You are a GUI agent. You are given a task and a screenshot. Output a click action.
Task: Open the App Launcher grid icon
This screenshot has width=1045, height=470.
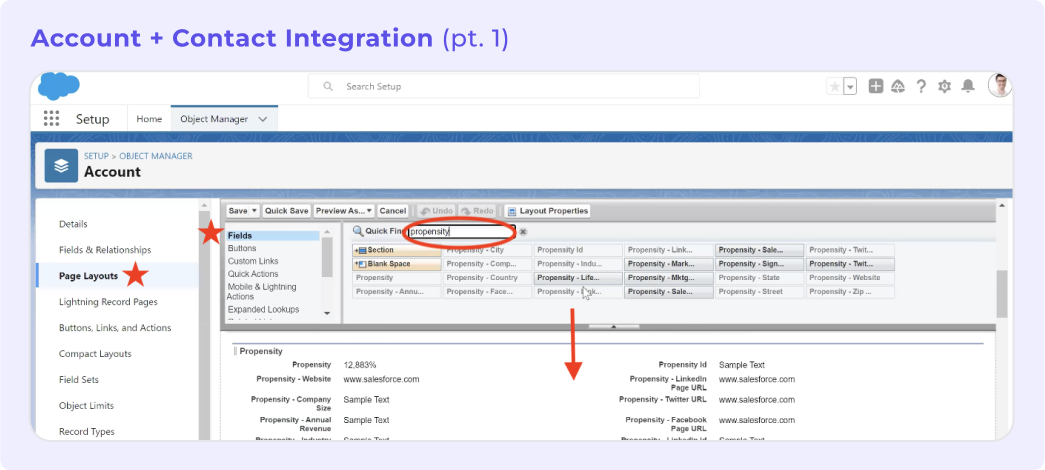51,119
